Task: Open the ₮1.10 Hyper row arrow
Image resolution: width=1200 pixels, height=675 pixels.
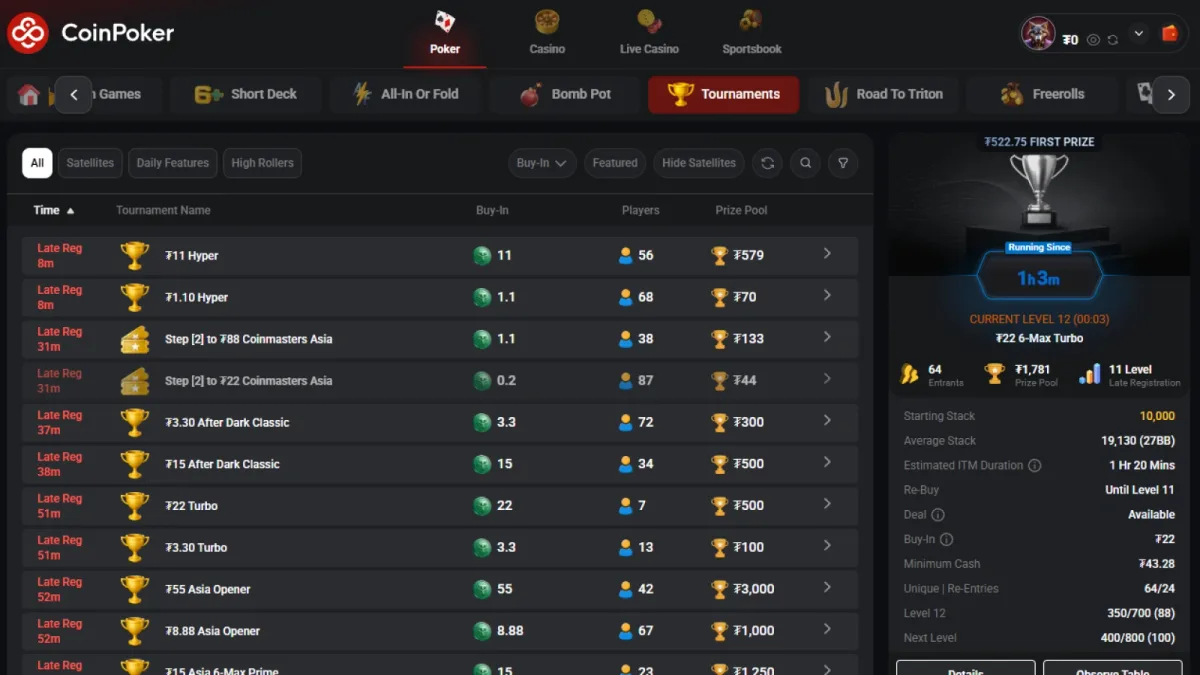Action: [827, 296]
